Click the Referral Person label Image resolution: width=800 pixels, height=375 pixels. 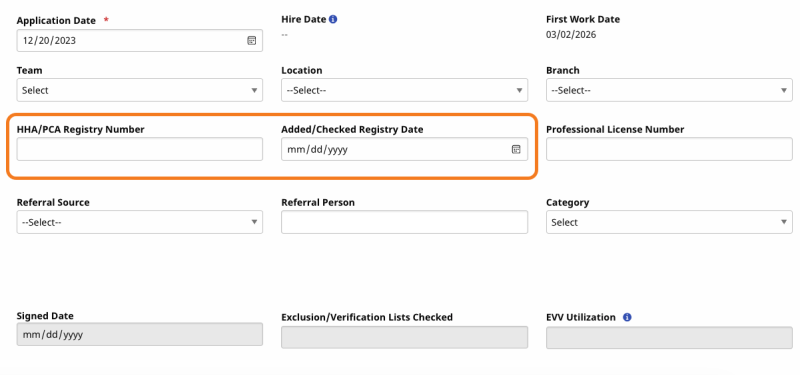318,202
